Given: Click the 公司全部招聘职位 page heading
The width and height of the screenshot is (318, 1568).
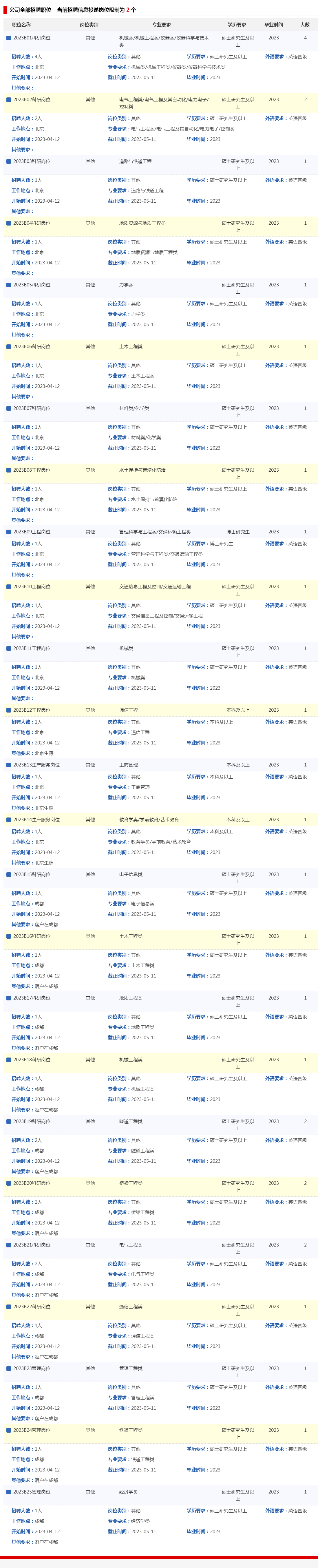Looking at the screenshot, I should tap(30, 10).
